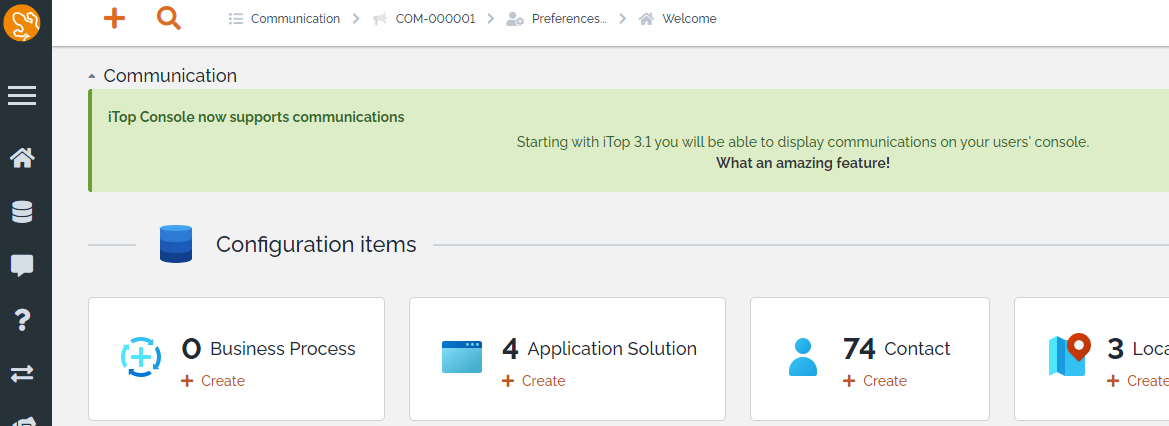Viewport: 1169px width, 426px height.
Task: Click the Application Solution window icon
Action: click(x=462, y=357)
